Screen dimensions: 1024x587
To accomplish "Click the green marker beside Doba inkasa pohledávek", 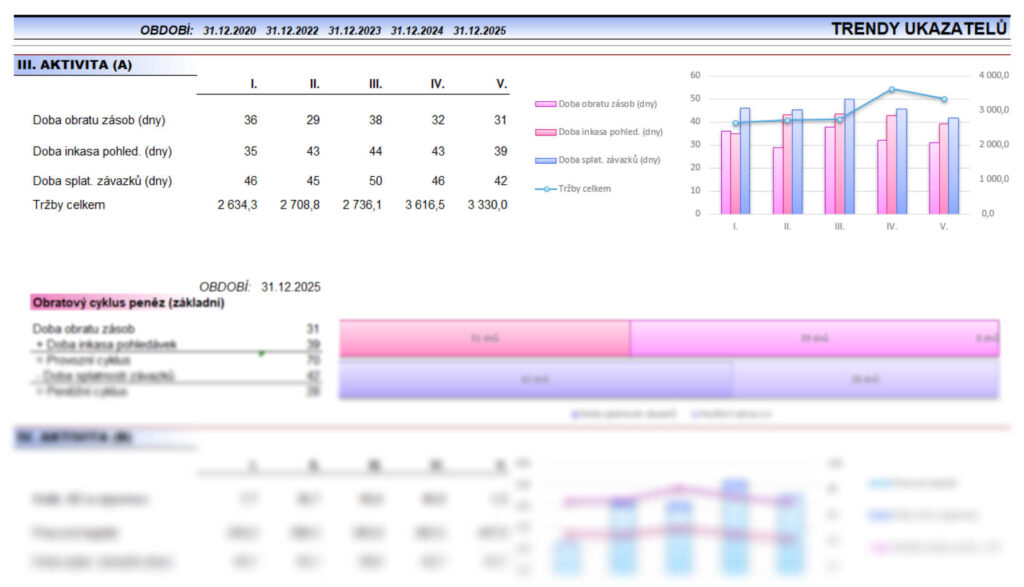I will tap(261, 353).
